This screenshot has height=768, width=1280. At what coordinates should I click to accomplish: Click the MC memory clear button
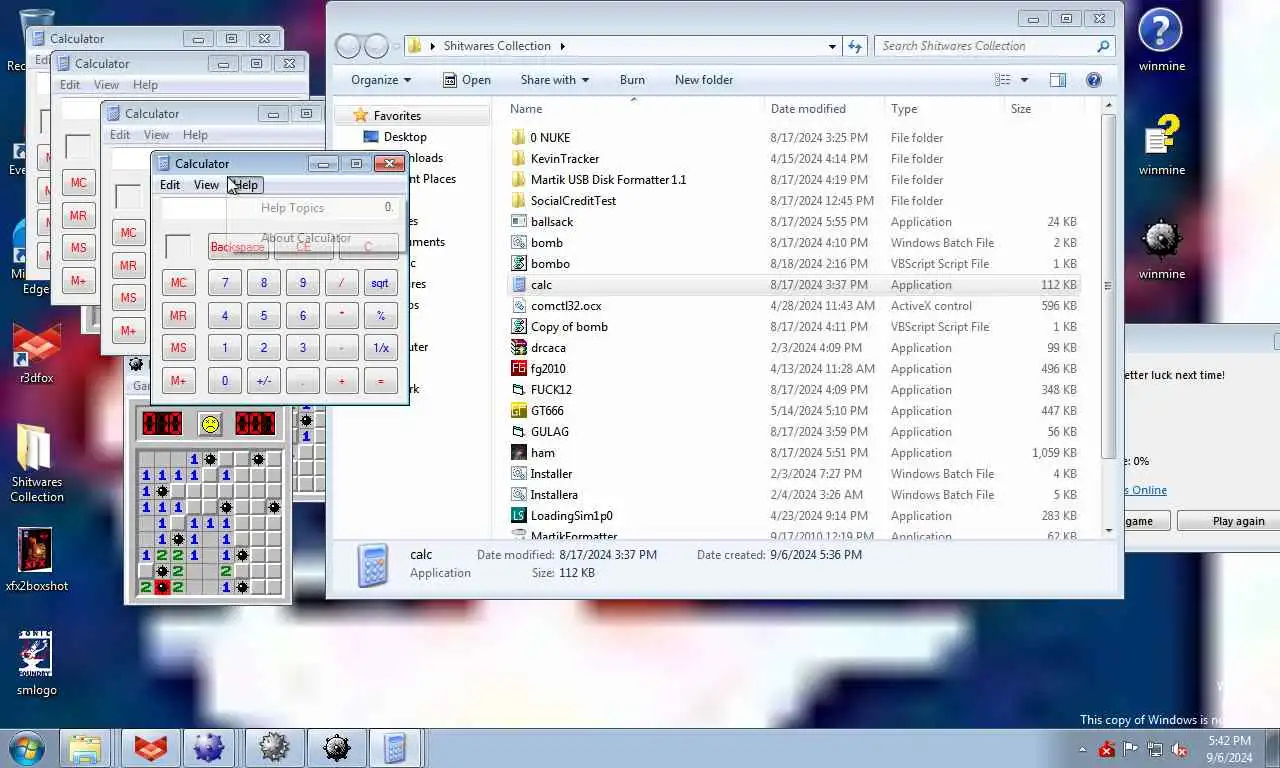coord(178,283)
